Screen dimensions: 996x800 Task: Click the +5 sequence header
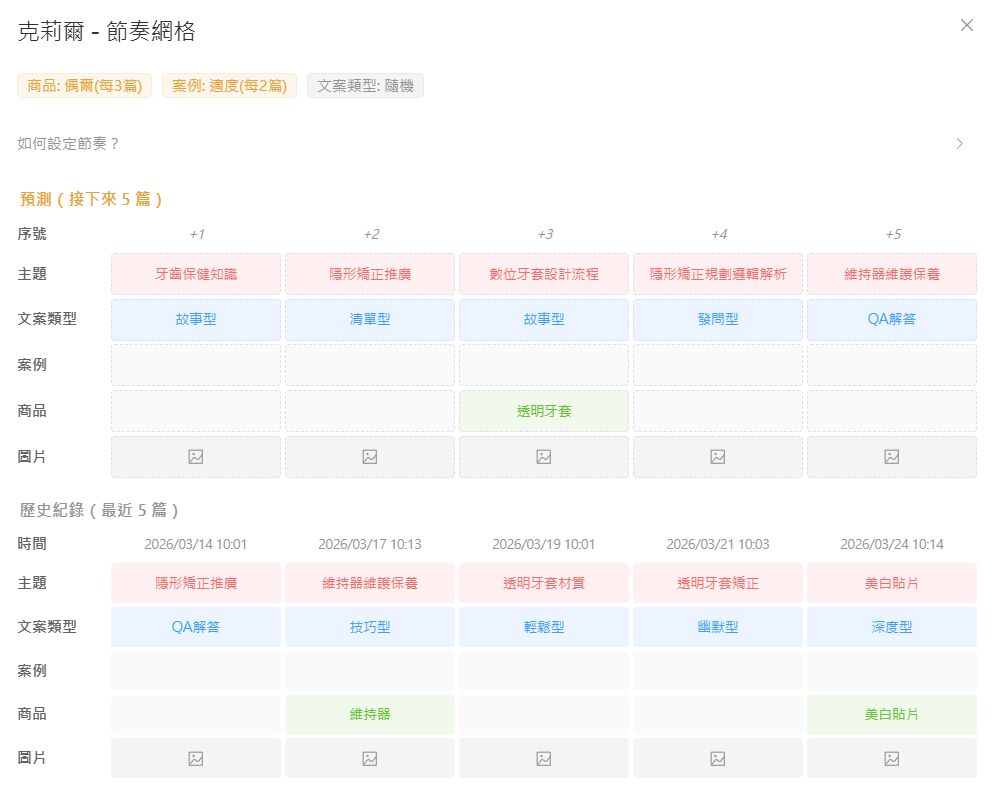(x=893, y=234)
